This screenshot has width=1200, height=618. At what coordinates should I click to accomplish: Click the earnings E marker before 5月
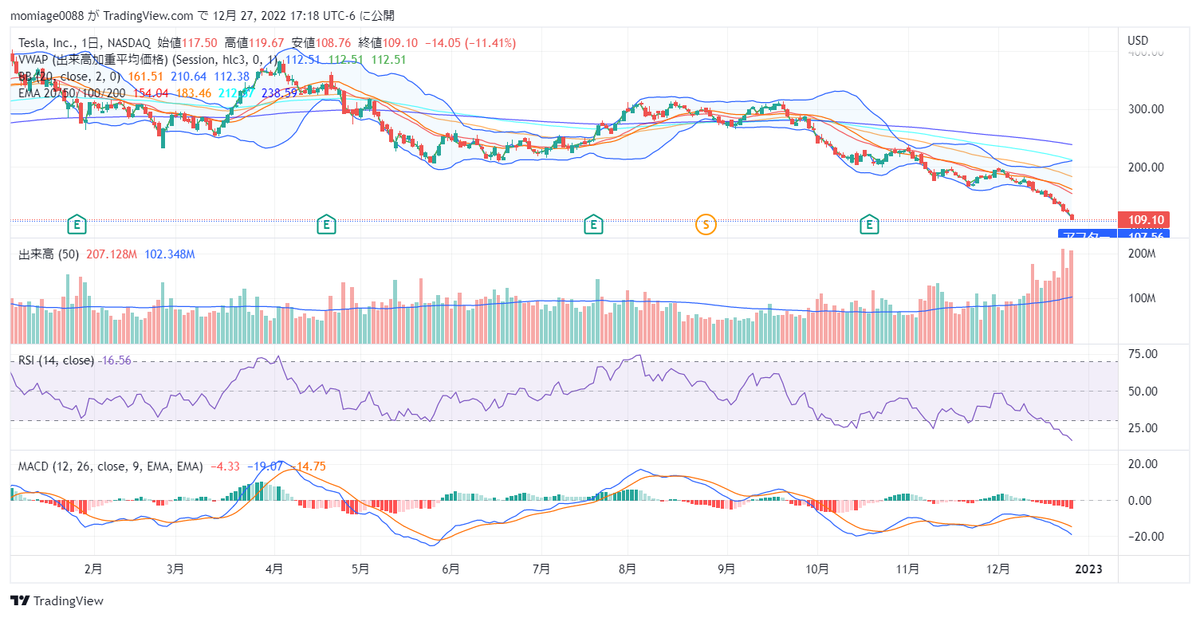(326, 224)
